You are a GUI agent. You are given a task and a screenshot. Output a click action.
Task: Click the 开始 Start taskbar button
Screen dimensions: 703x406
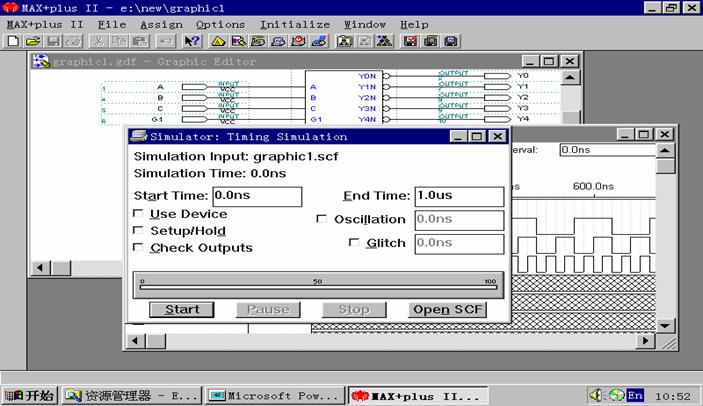(x=30, y=395)
